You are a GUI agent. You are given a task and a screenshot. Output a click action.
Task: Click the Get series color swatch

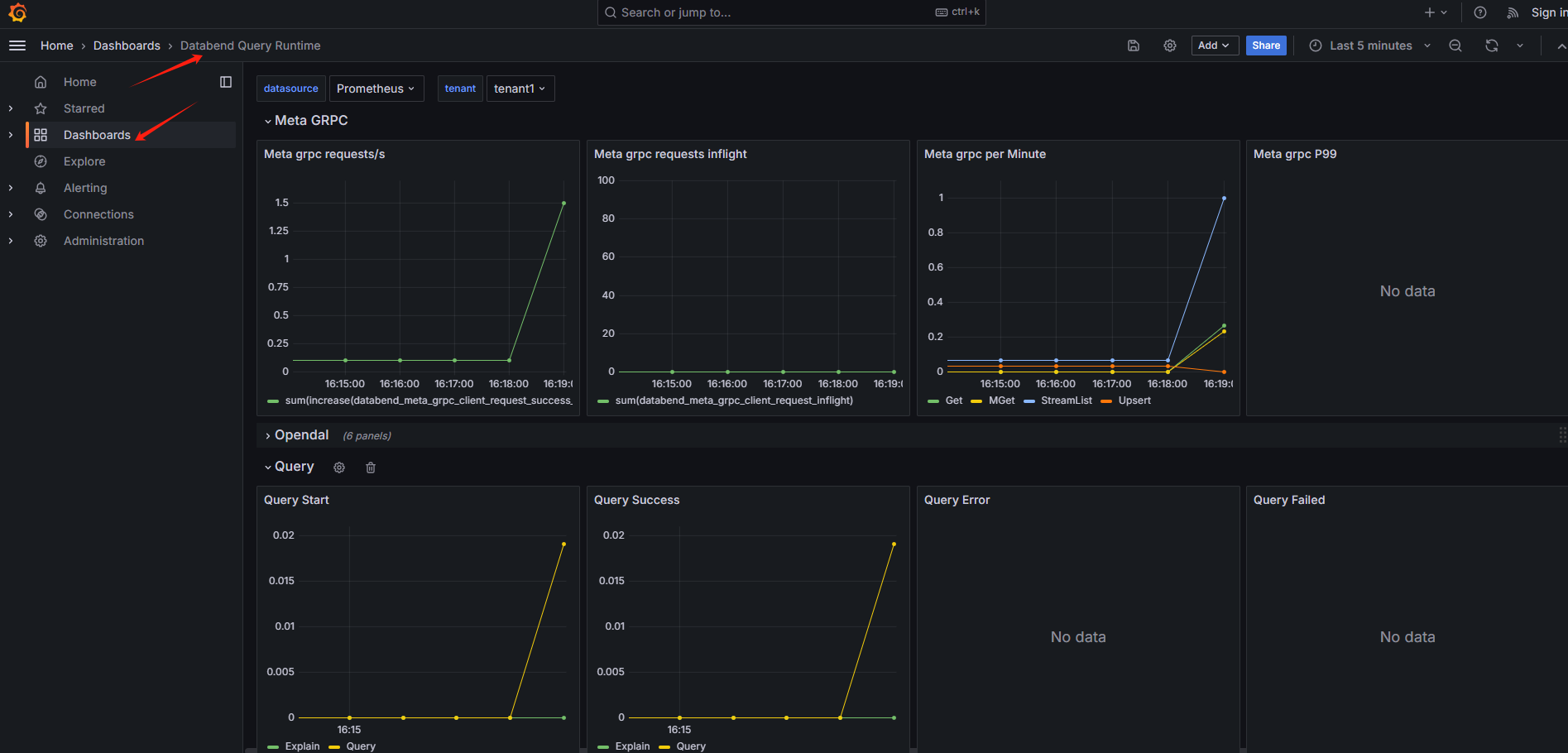[x=933, y=400]
